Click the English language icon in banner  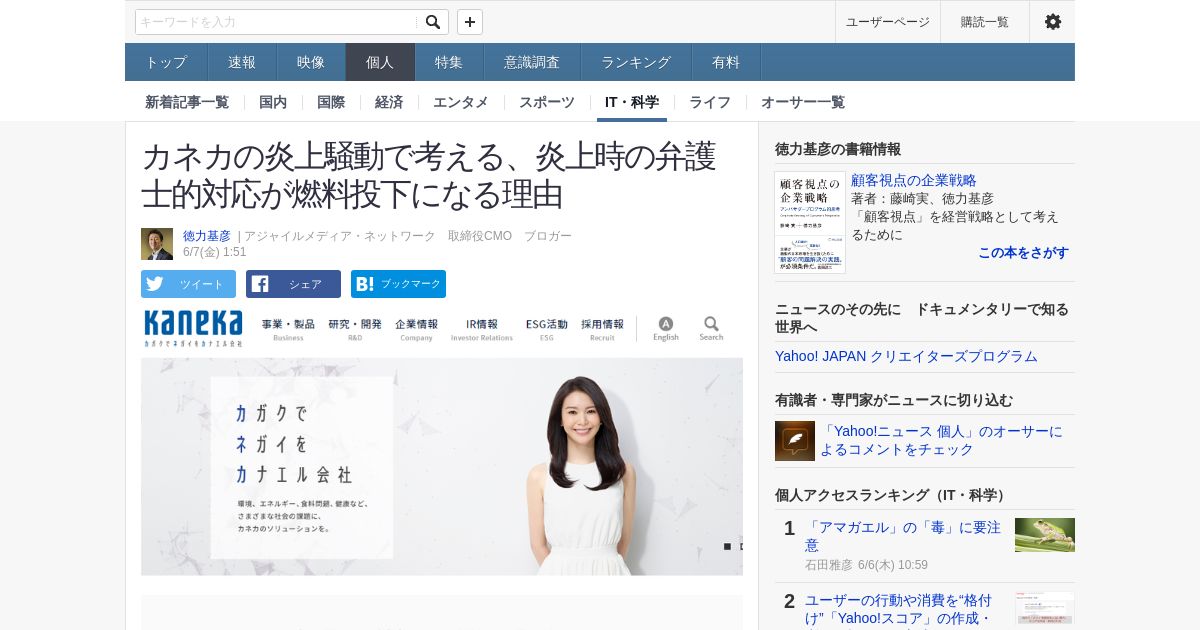click(666, 328)
